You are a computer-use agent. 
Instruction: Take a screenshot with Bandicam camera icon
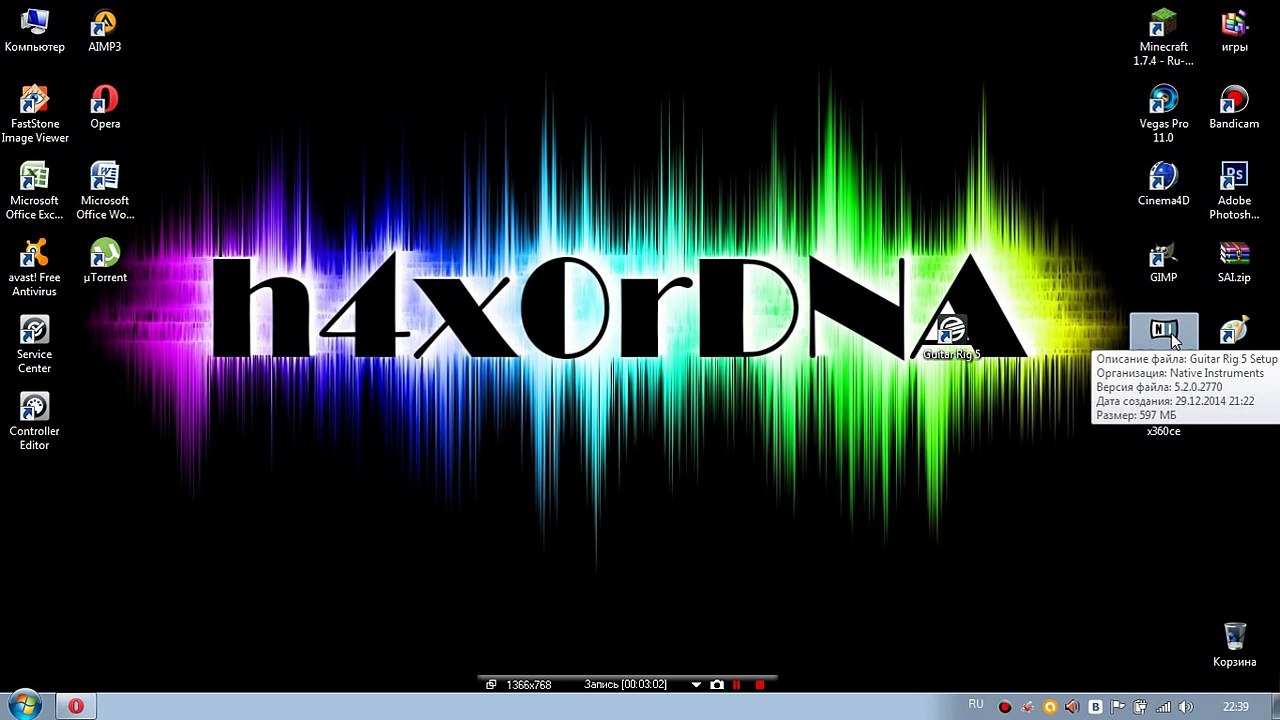coord(716,685)
